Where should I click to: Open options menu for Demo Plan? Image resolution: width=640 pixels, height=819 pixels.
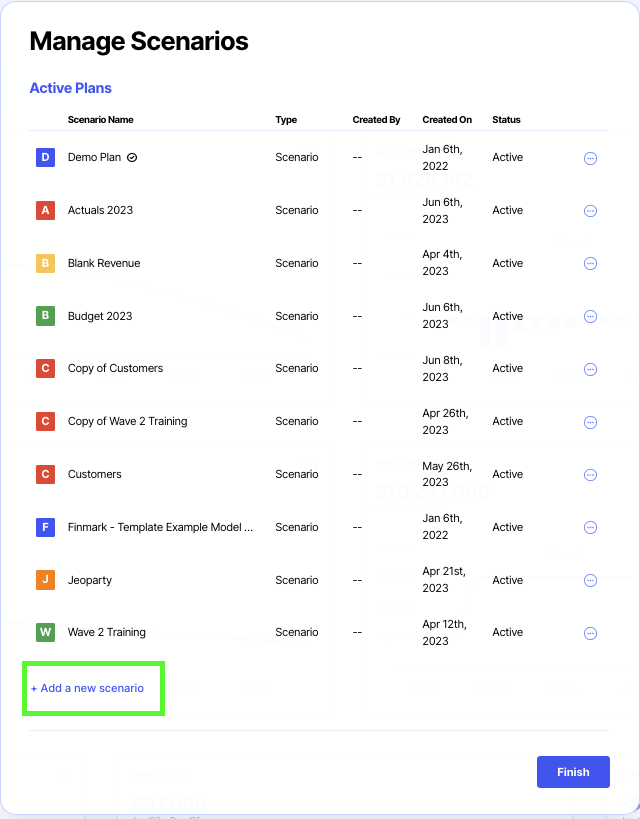590,158
